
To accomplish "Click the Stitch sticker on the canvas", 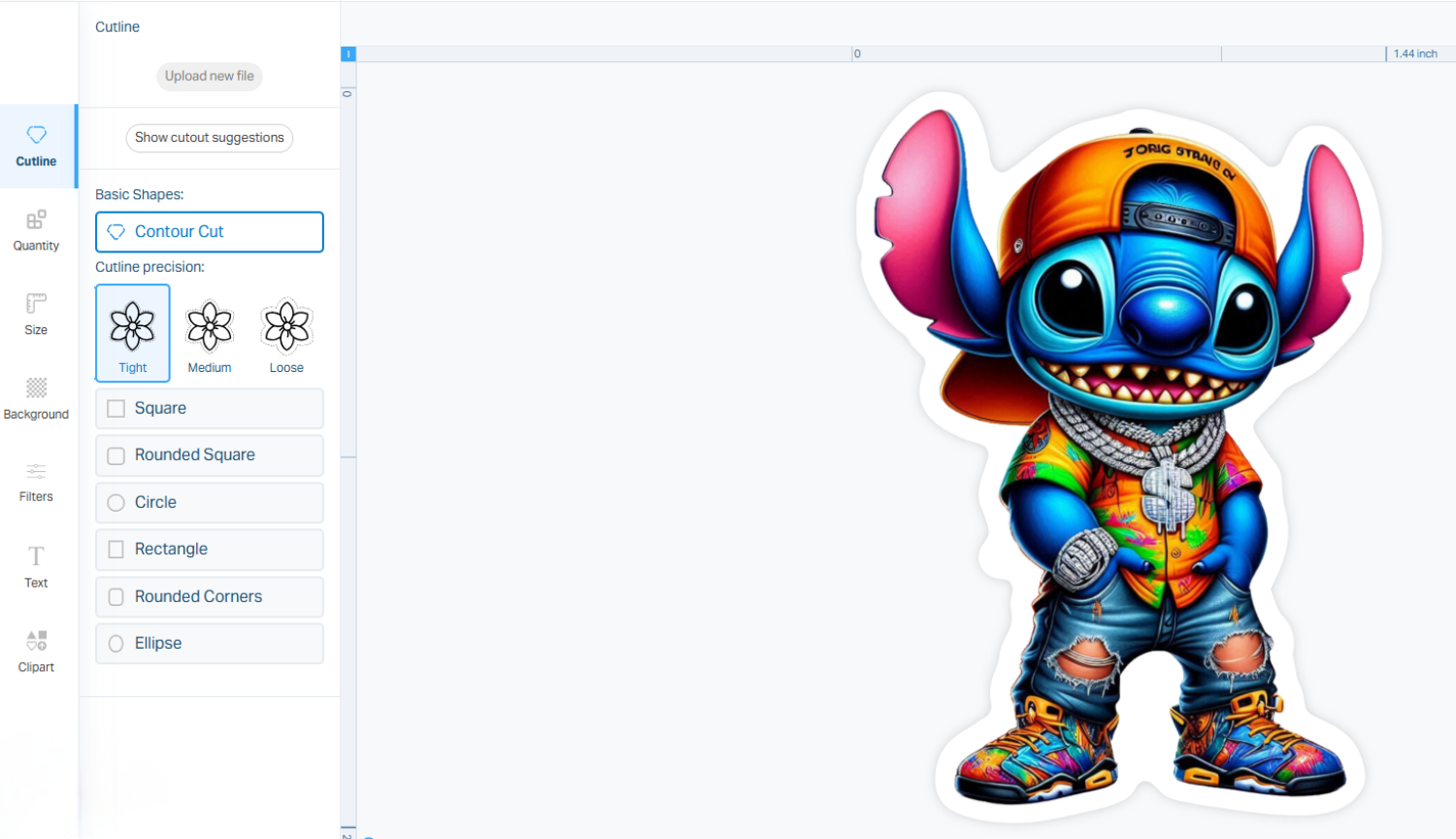I will [1126, 466].
